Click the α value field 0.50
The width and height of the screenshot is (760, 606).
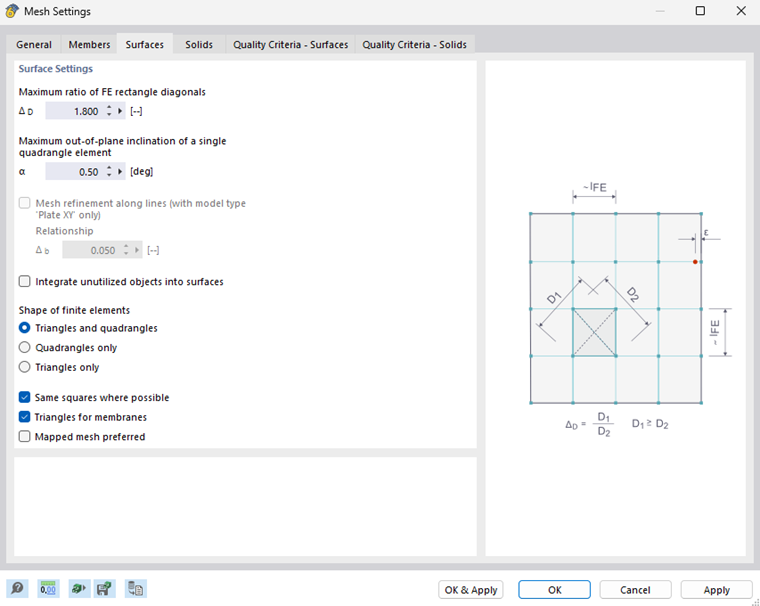click(74, 171)
